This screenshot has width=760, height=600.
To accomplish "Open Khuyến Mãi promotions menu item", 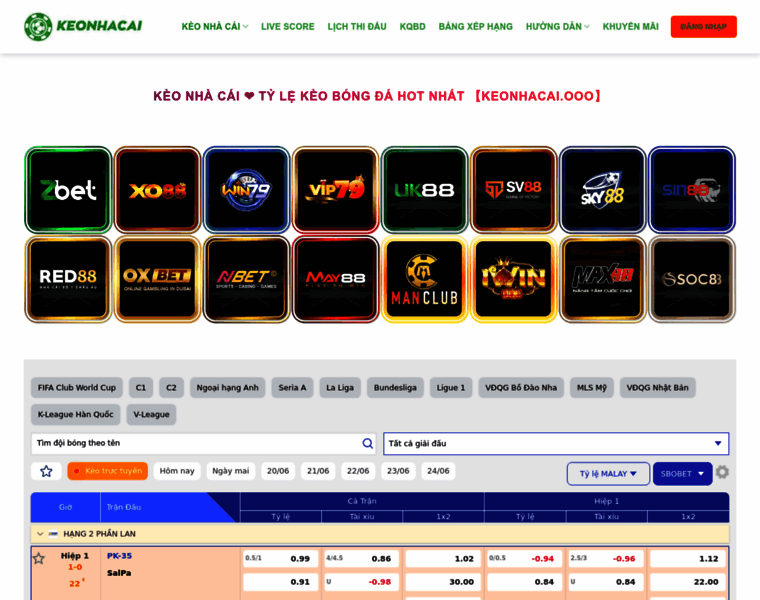I will (x=631, y=27).
